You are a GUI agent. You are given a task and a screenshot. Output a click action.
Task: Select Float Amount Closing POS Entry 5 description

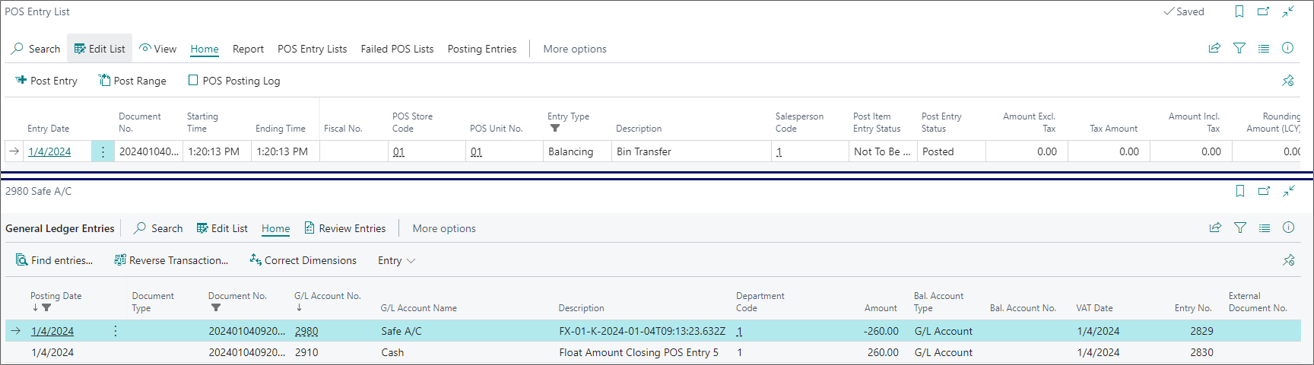(638, 352)
